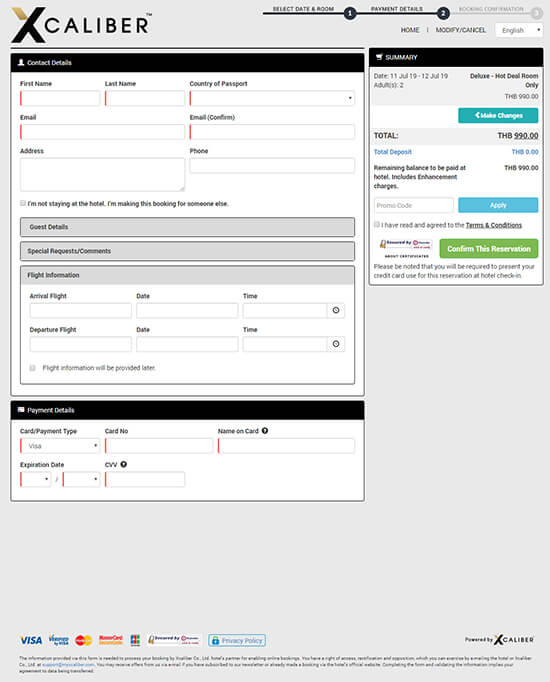Image resolution: width=550 pixels, height=682 pixels.
Task: Click the Confirm This Reservation button
Action: pyautogui.click(x=489, y=249)
